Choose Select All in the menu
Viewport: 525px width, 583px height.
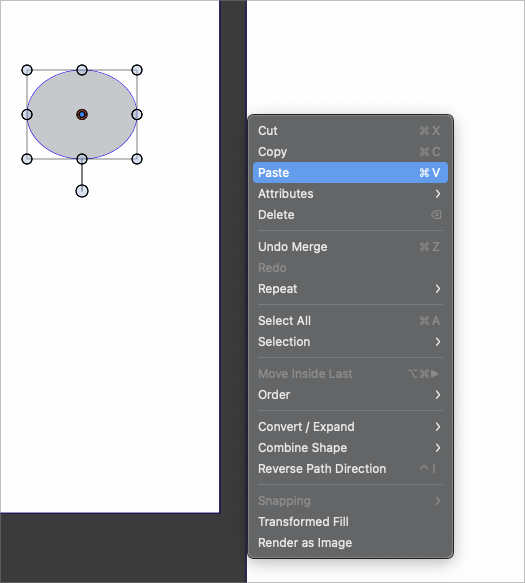350,321
